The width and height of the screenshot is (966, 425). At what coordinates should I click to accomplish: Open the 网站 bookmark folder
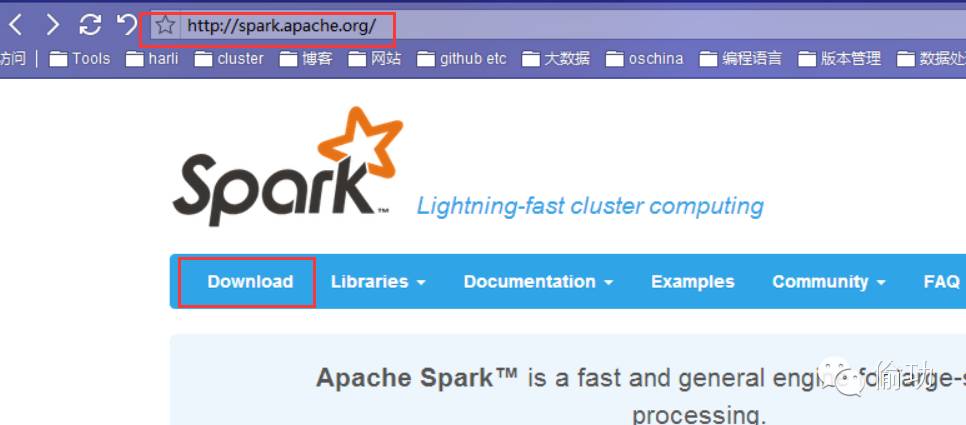pyautogui.click(x=375, y=59)
